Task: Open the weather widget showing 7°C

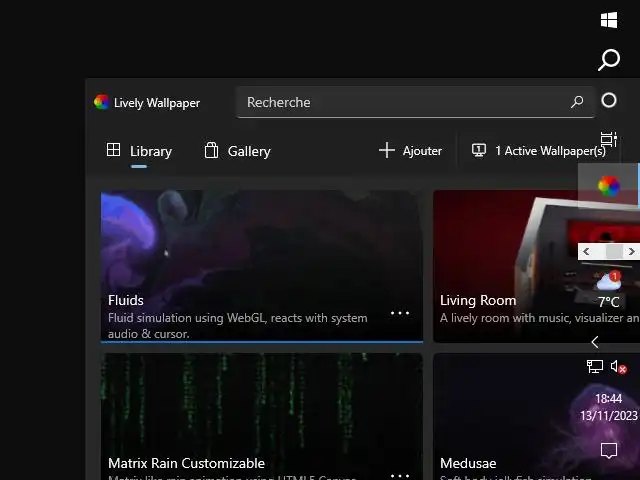Action: coord(609,290)
